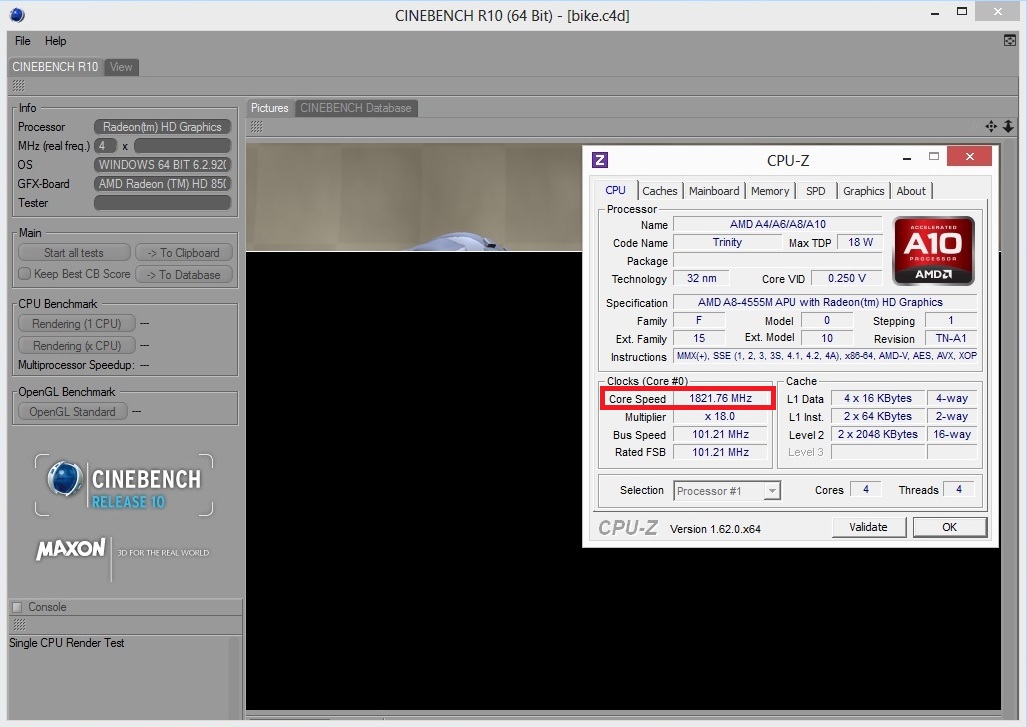The width and height of the screenshot is (1027, 727).
Task: Click the Bus Speed value 101.21 MHz
Action: [x=720, y=434]
